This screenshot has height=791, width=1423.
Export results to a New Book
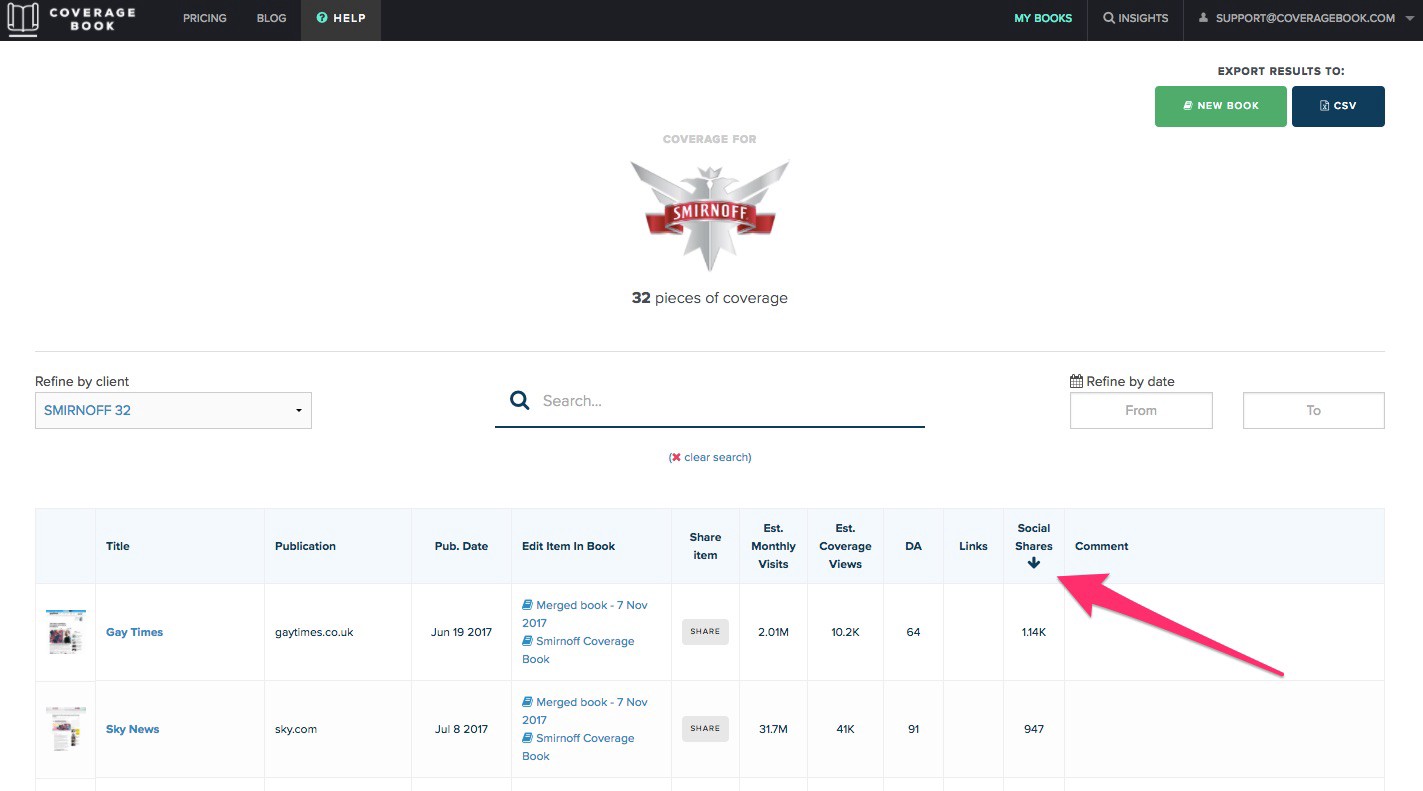[x=1220, y=106]
